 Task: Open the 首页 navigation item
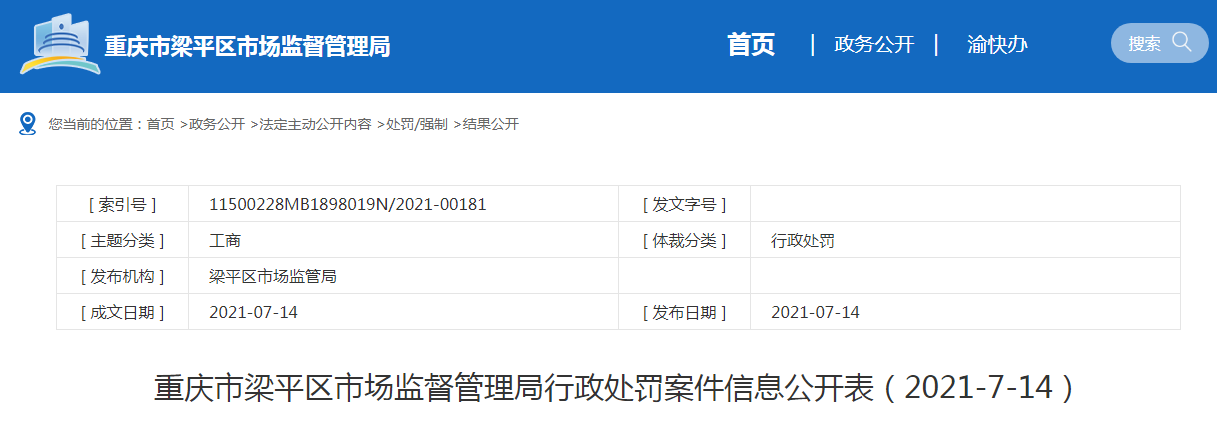click(751, 44)
